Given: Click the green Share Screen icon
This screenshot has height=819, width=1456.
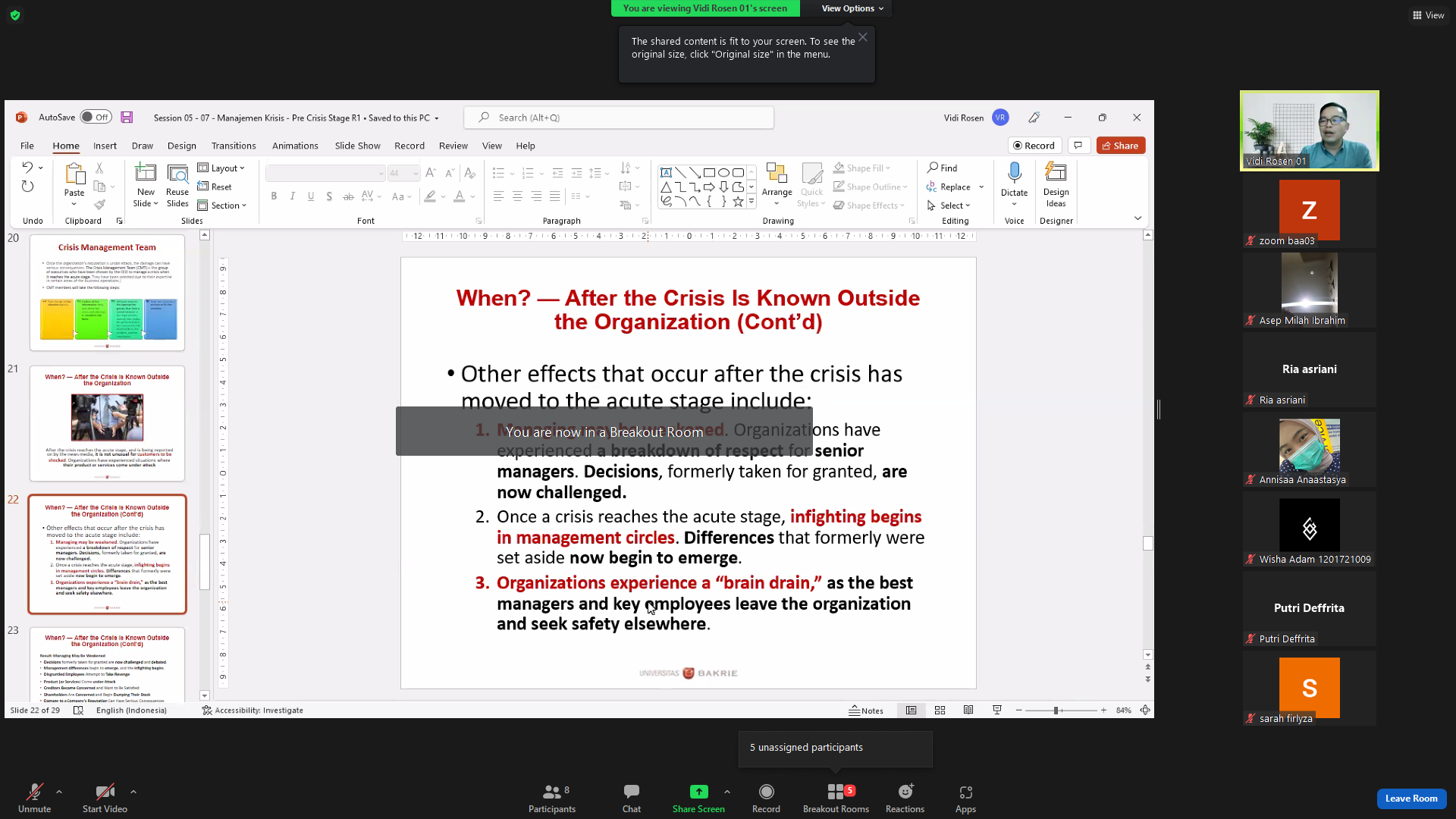Looking at the screenshot, I should pyautogui.click(x=698, y=792).
